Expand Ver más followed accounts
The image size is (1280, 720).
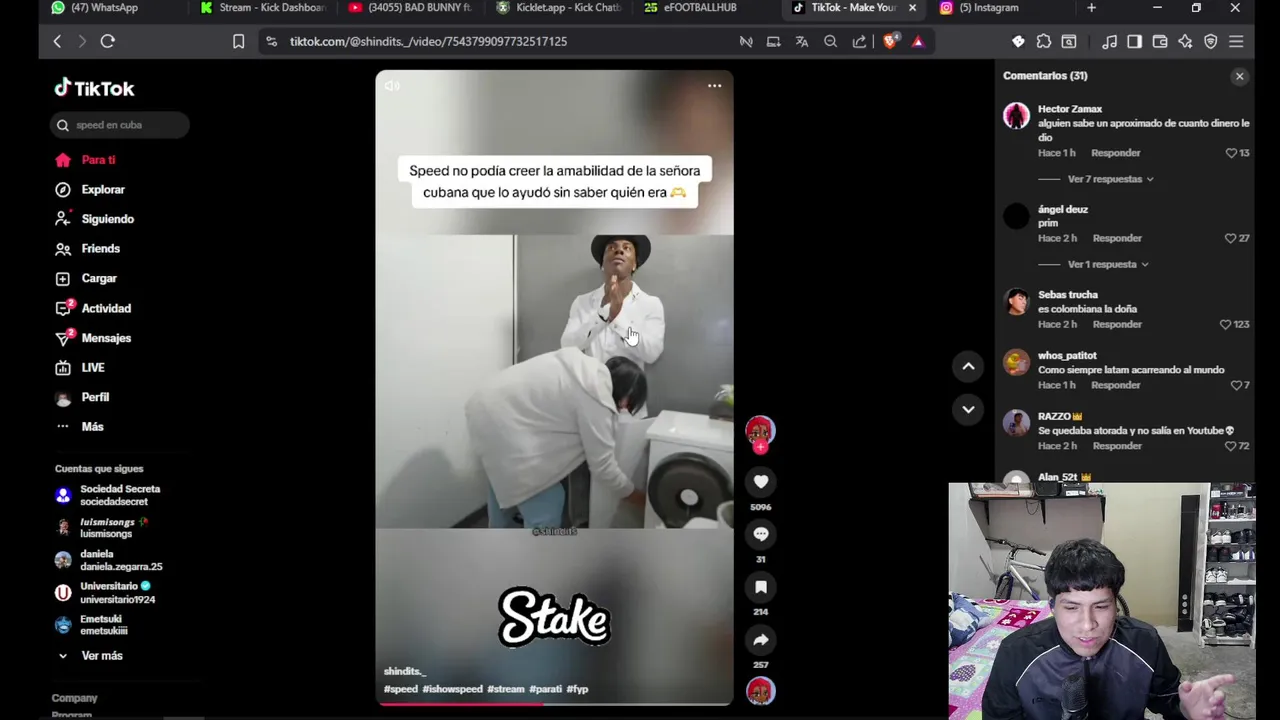101,656
